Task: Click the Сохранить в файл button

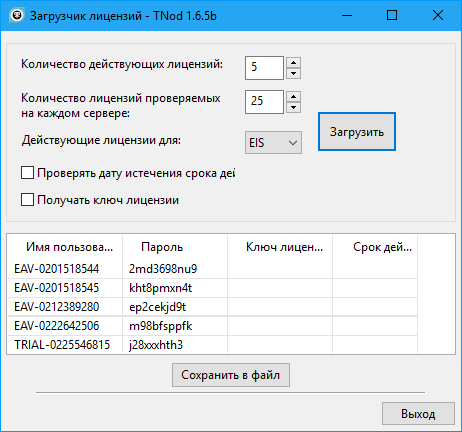Action: (231, 375)
